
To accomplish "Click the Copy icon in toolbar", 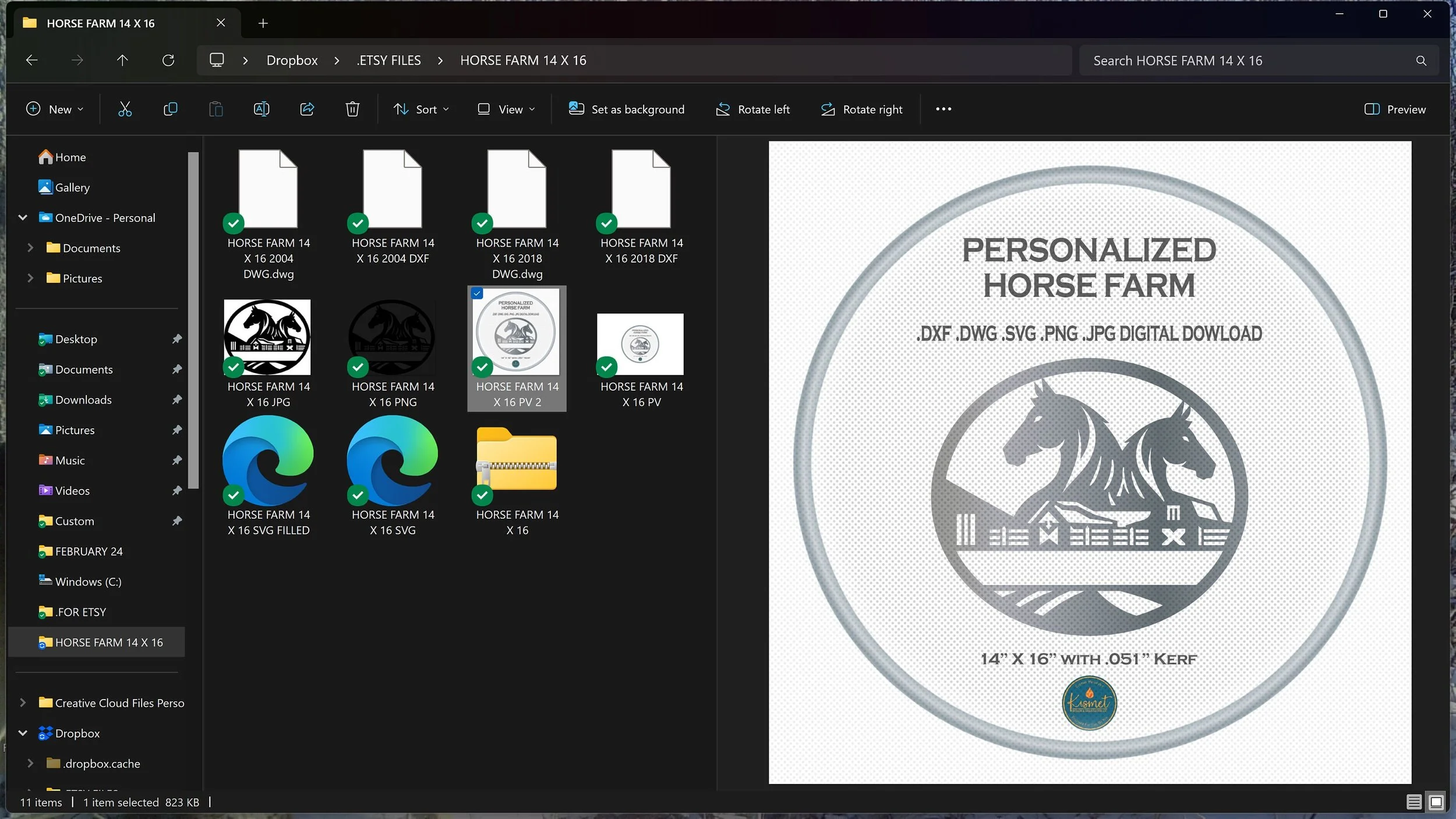I will [x=170, y=109].
